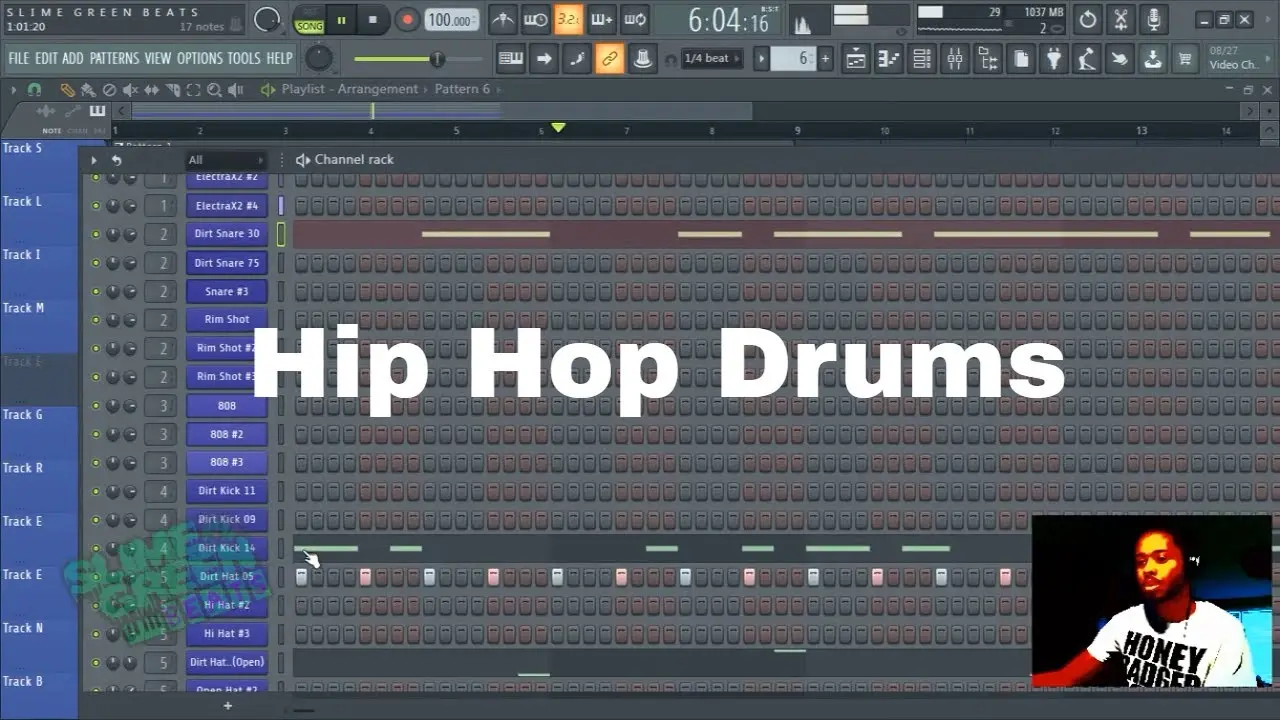Select the 808 #2 channel button
This screenshot has width=1280, height=720.
(226, 435)
